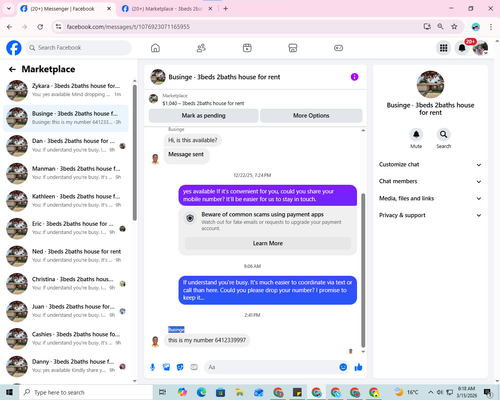Viewport: 500px width, 400px height.
Task: Expand Privacy & support section
Action: (430, 215)
